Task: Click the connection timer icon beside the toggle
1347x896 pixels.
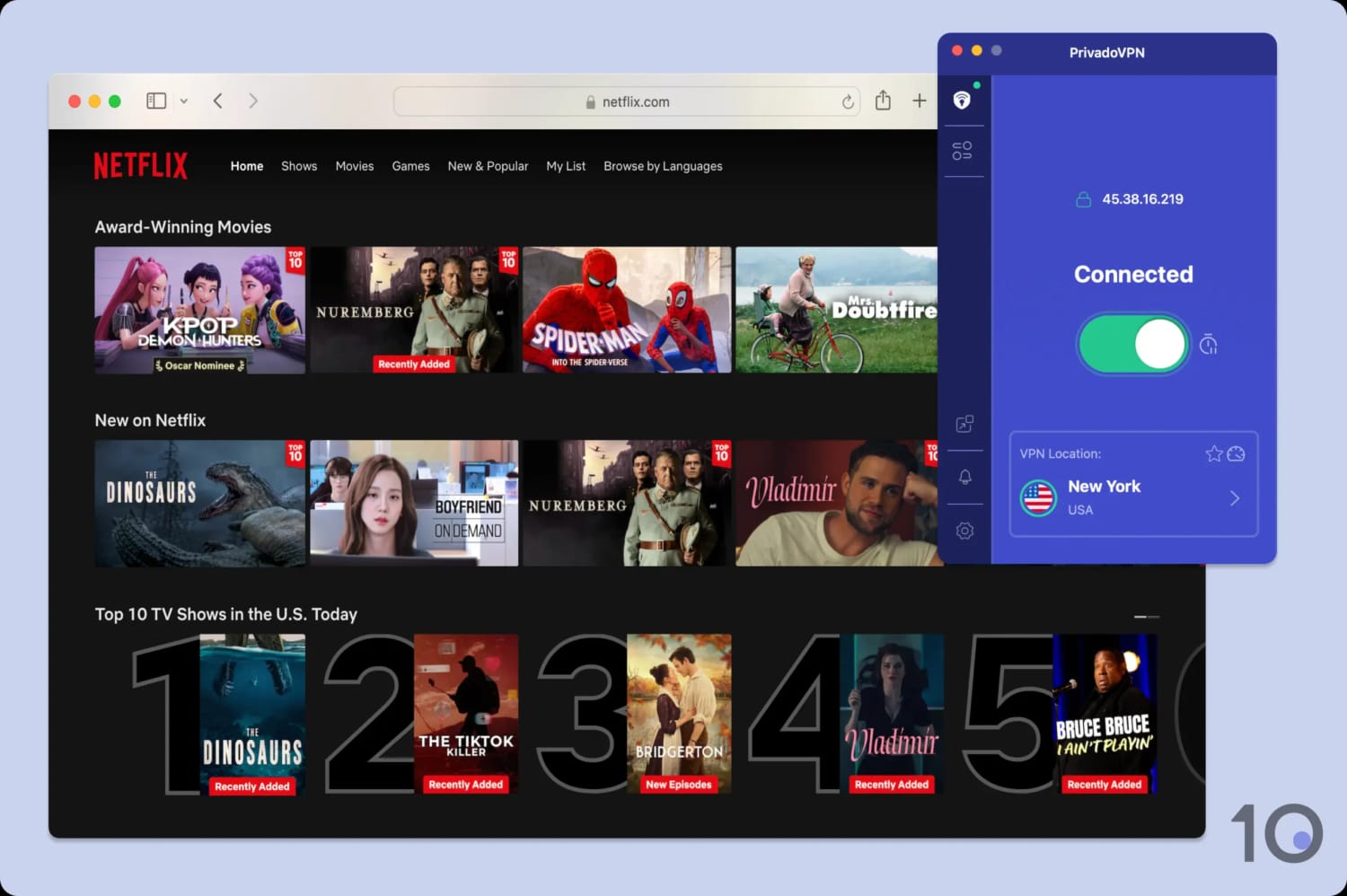Action: tap(1210, 344)
